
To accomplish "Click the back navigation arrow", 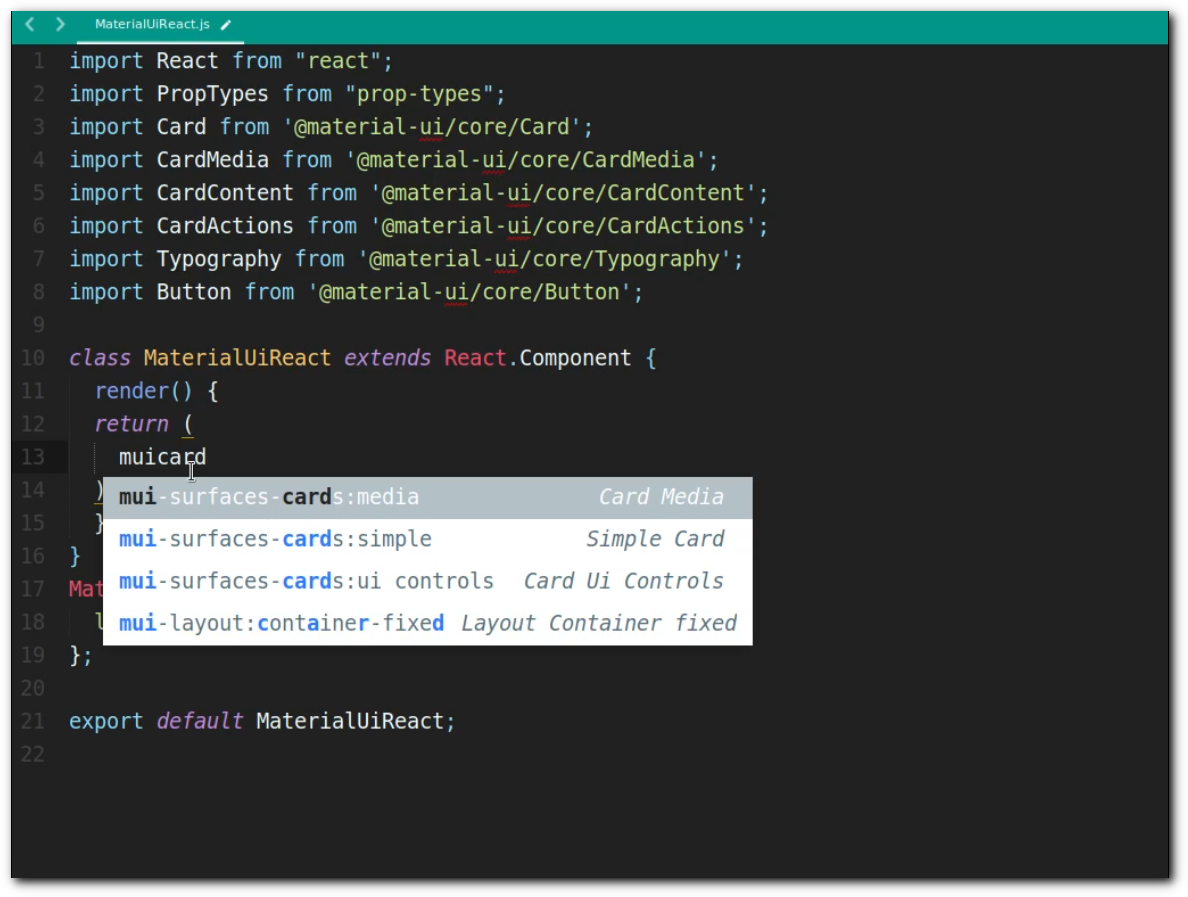I will click(29, 24).
